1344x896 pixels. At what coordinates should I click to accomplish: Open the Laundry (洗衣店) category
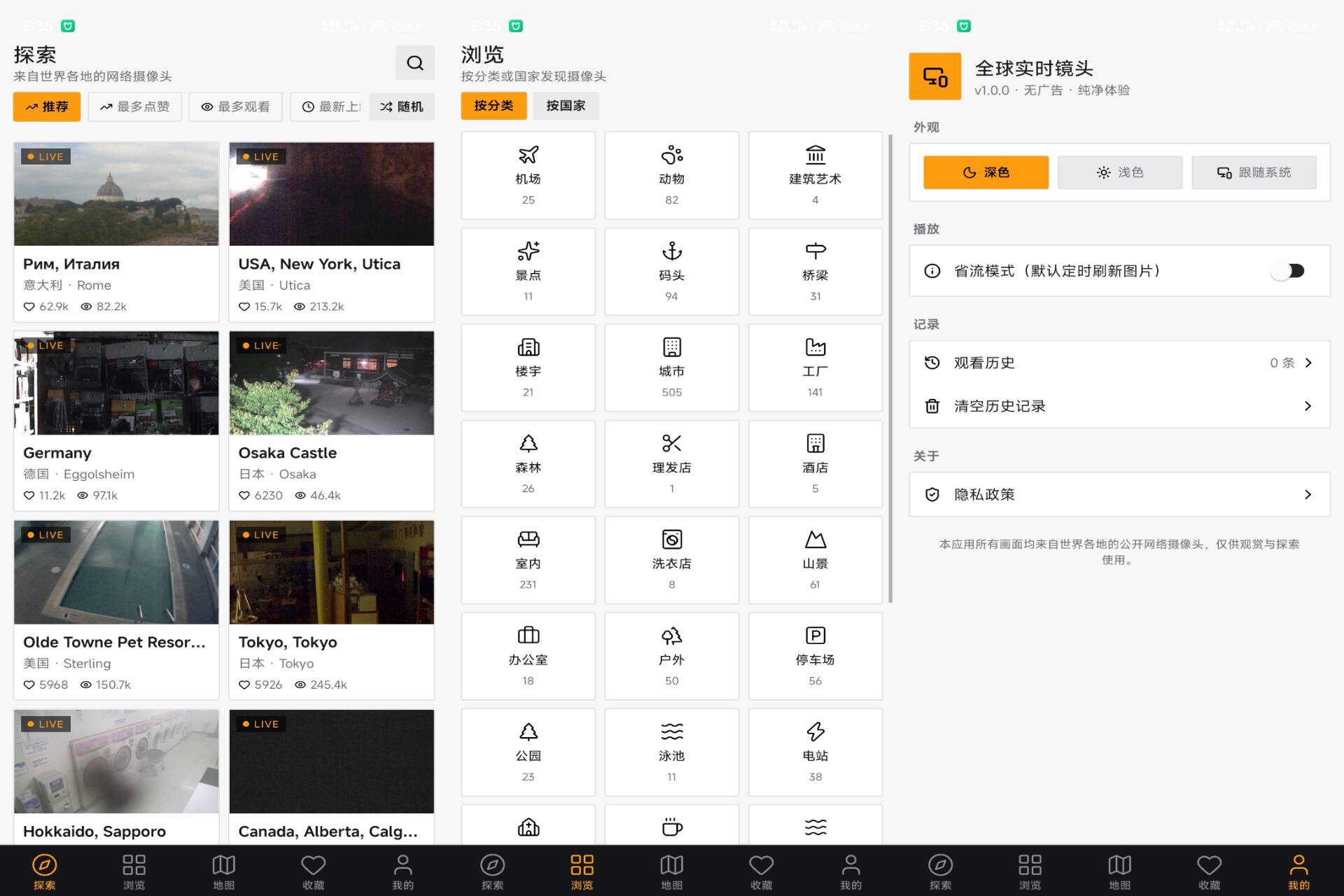(671, 560)
